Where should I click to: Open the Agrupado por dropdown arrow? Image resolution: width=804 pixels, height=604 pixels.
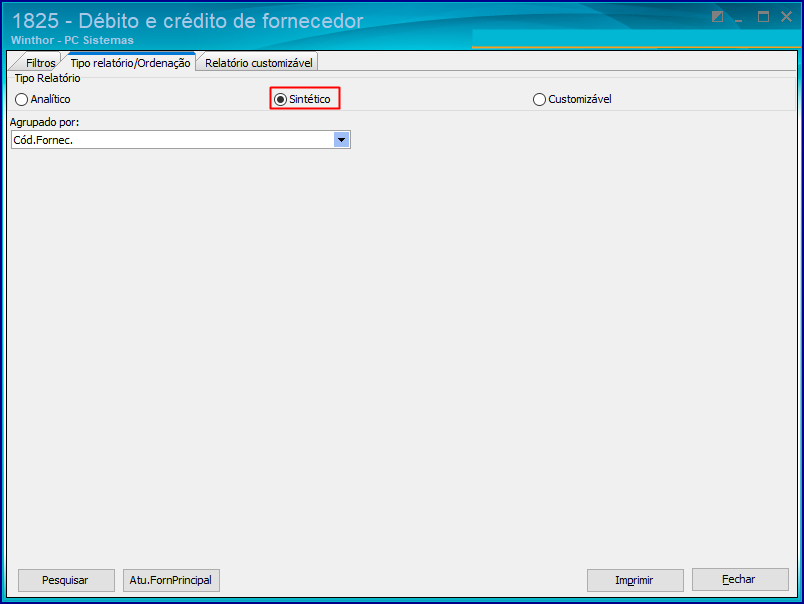coord(341,140)
